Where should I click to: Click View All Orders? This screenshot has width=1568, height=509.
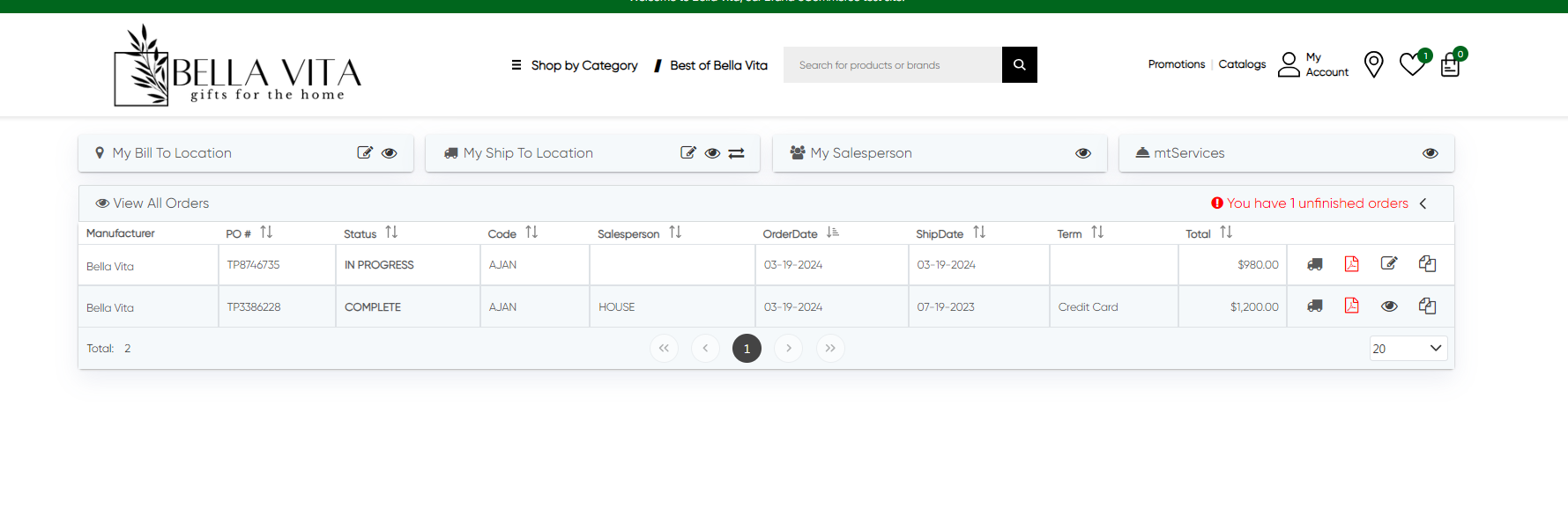[152, 203]
